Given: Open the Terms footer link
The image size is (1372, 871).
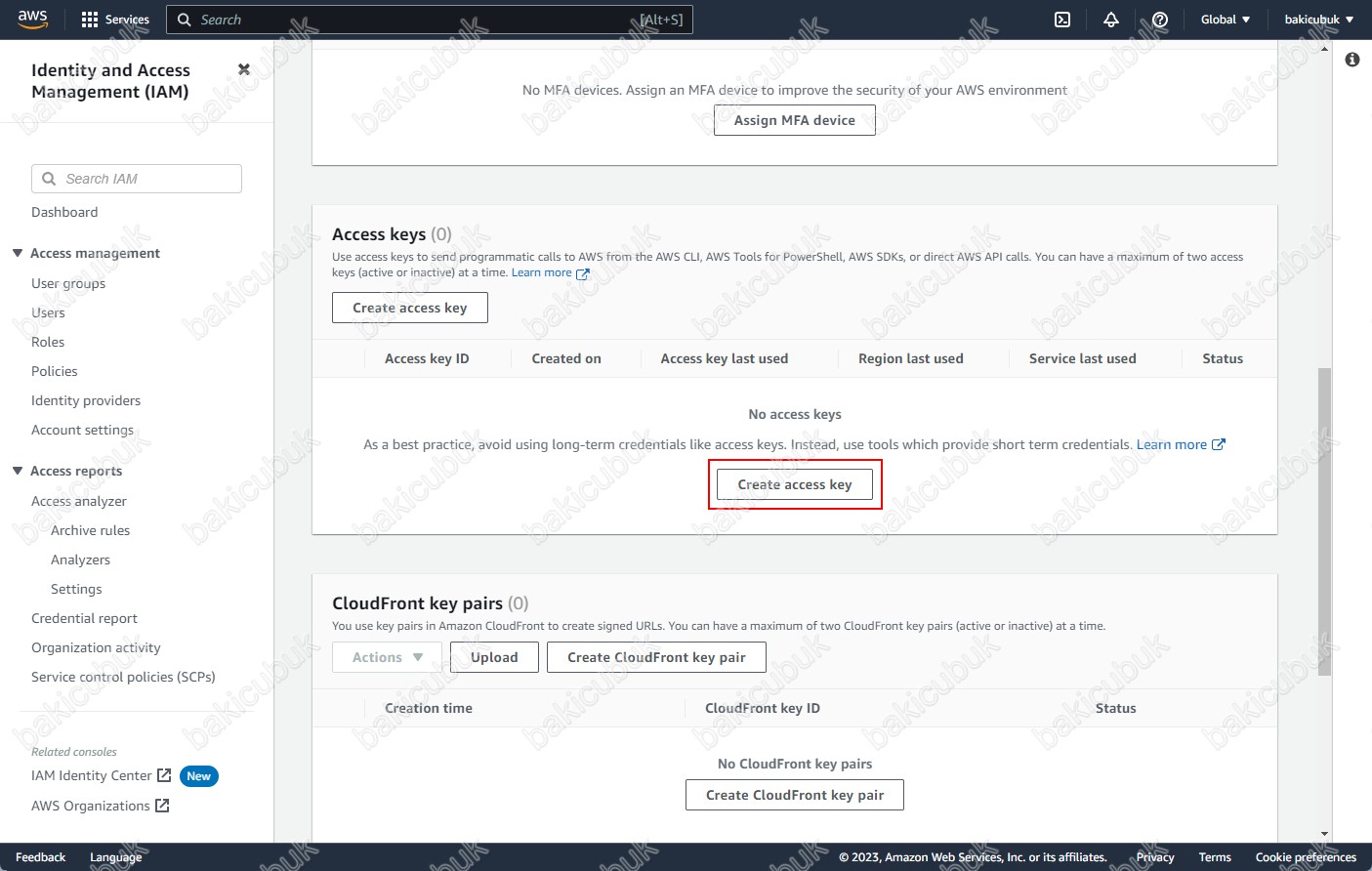Looking at the screenshot, I should tap(1215, 857).
